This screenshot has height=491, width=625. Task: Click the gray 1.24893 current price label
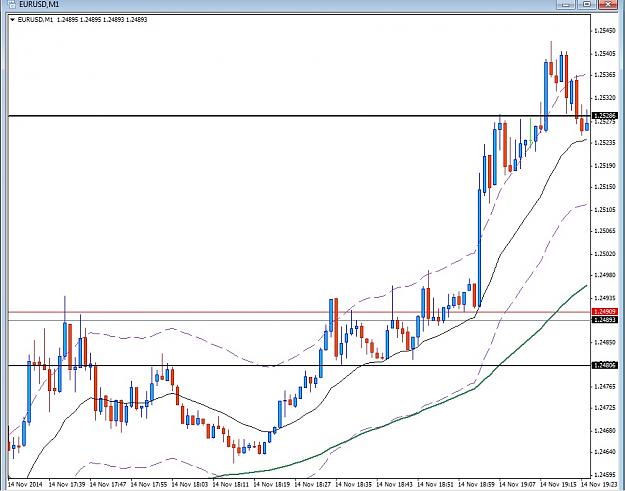(605, 320)
